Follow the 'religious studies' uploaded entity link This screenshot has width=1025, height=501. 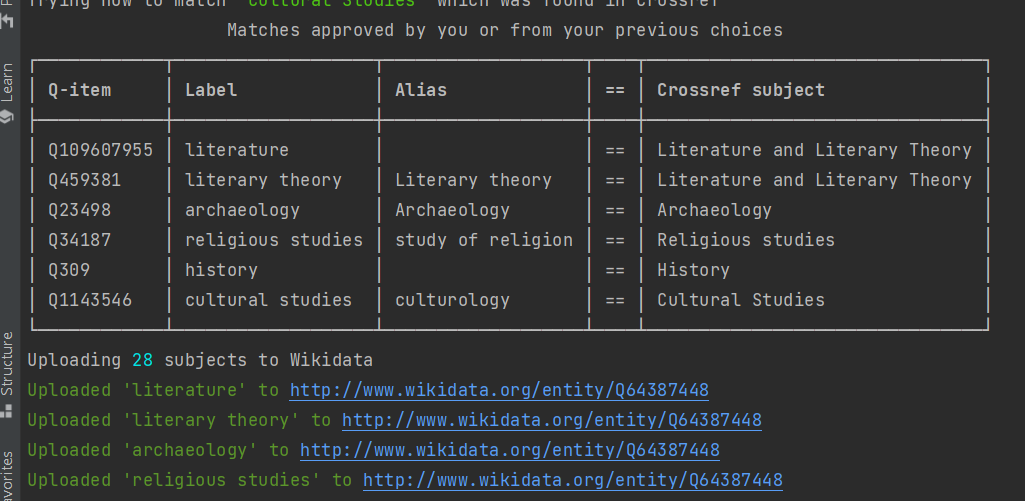pos(573,480)
